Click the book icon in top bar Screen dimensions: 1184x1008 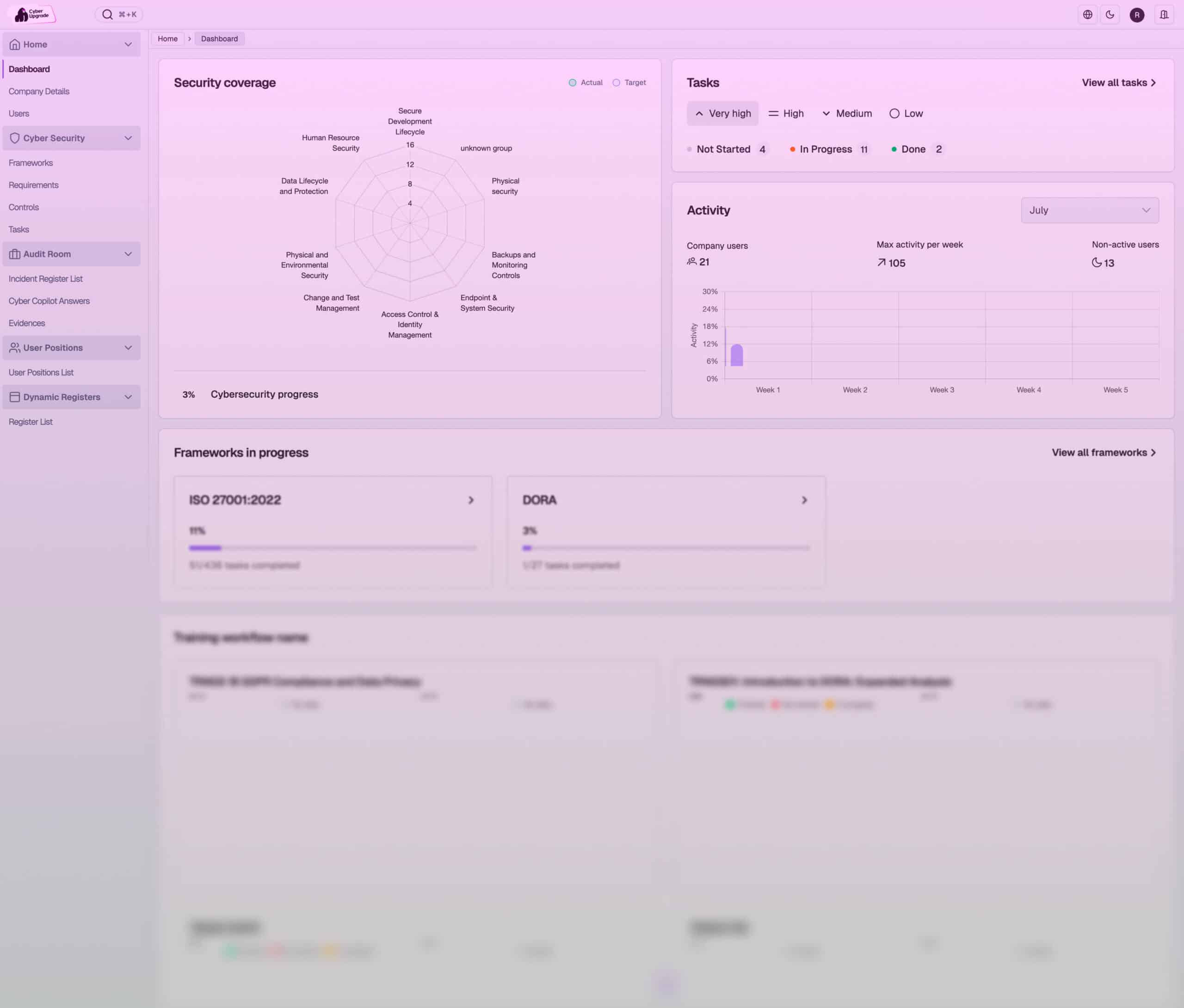click(1164, 15)
